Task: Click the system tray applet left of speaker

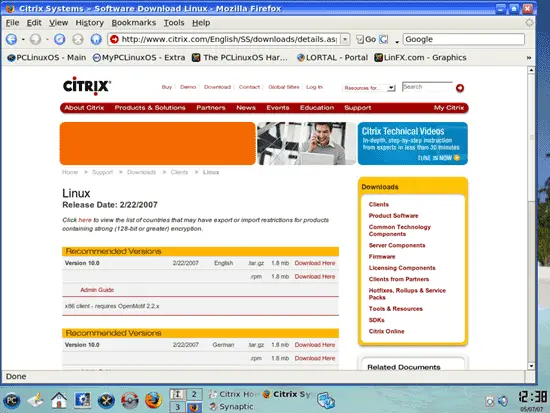Action: tap(490, 401)
